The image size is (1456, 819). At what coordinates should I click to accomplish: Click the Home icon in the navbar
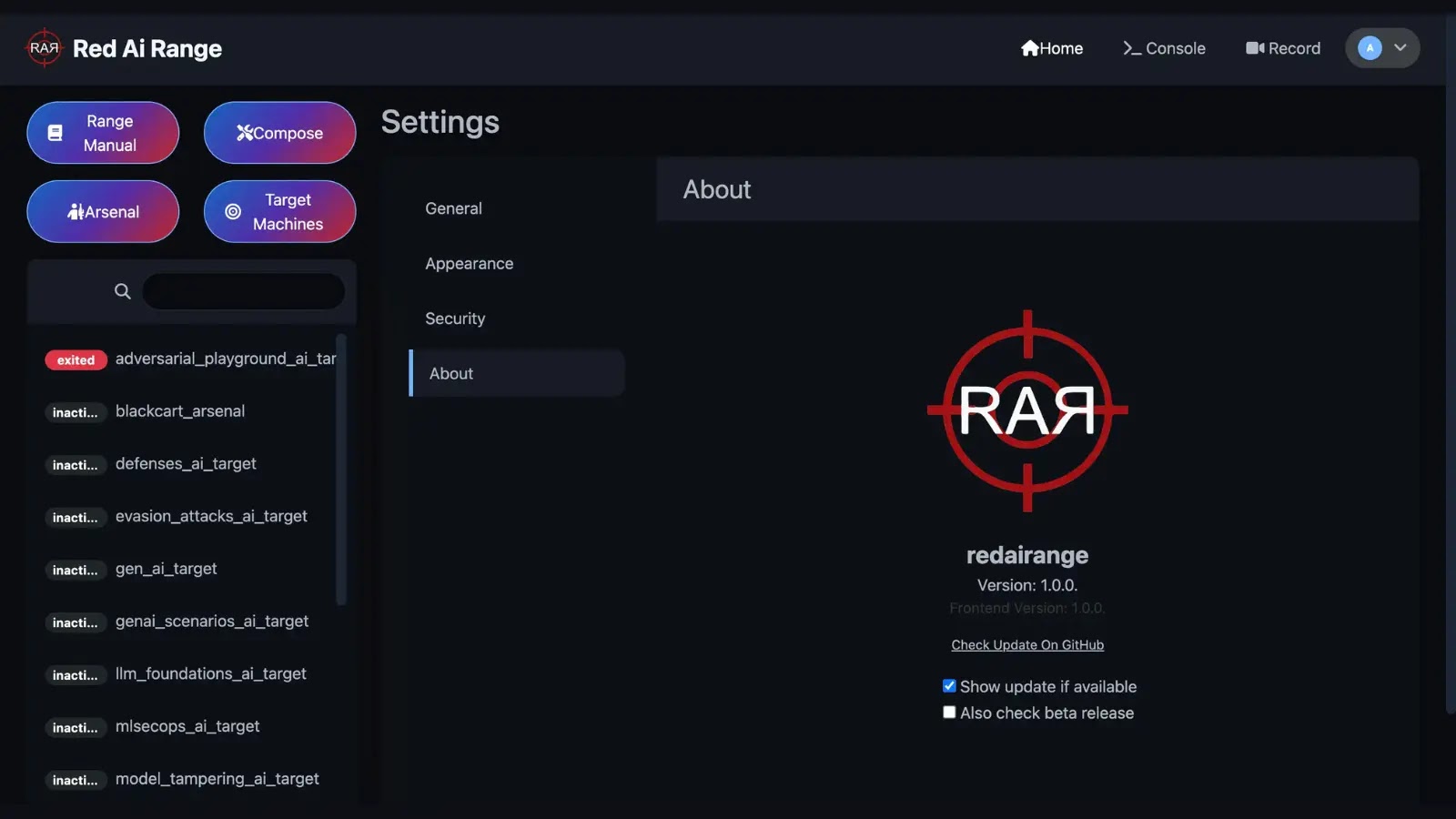1030,47
